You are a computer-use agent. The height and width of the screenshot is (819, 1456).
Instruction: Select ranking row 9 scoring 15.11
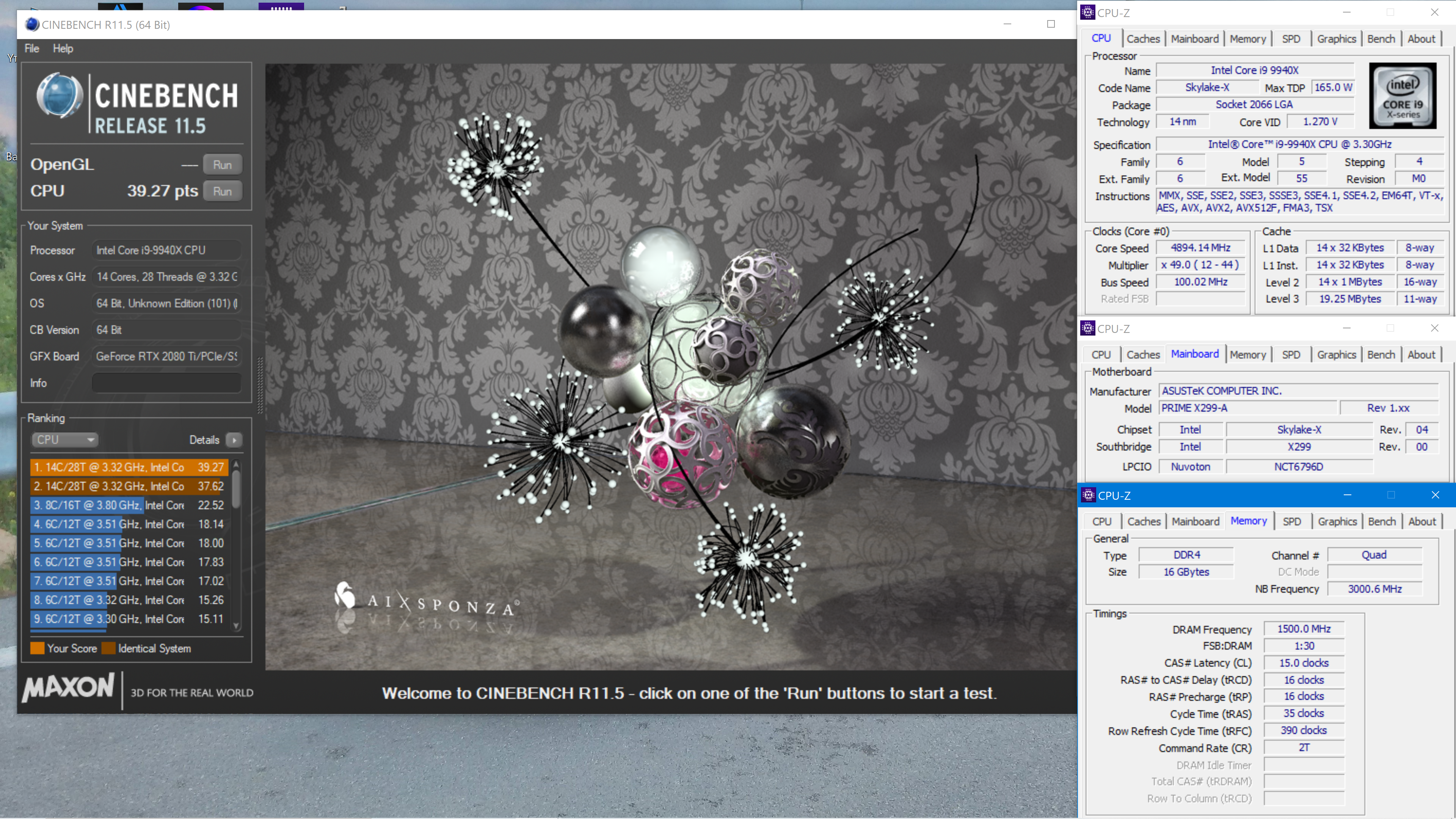coord(129,618)
